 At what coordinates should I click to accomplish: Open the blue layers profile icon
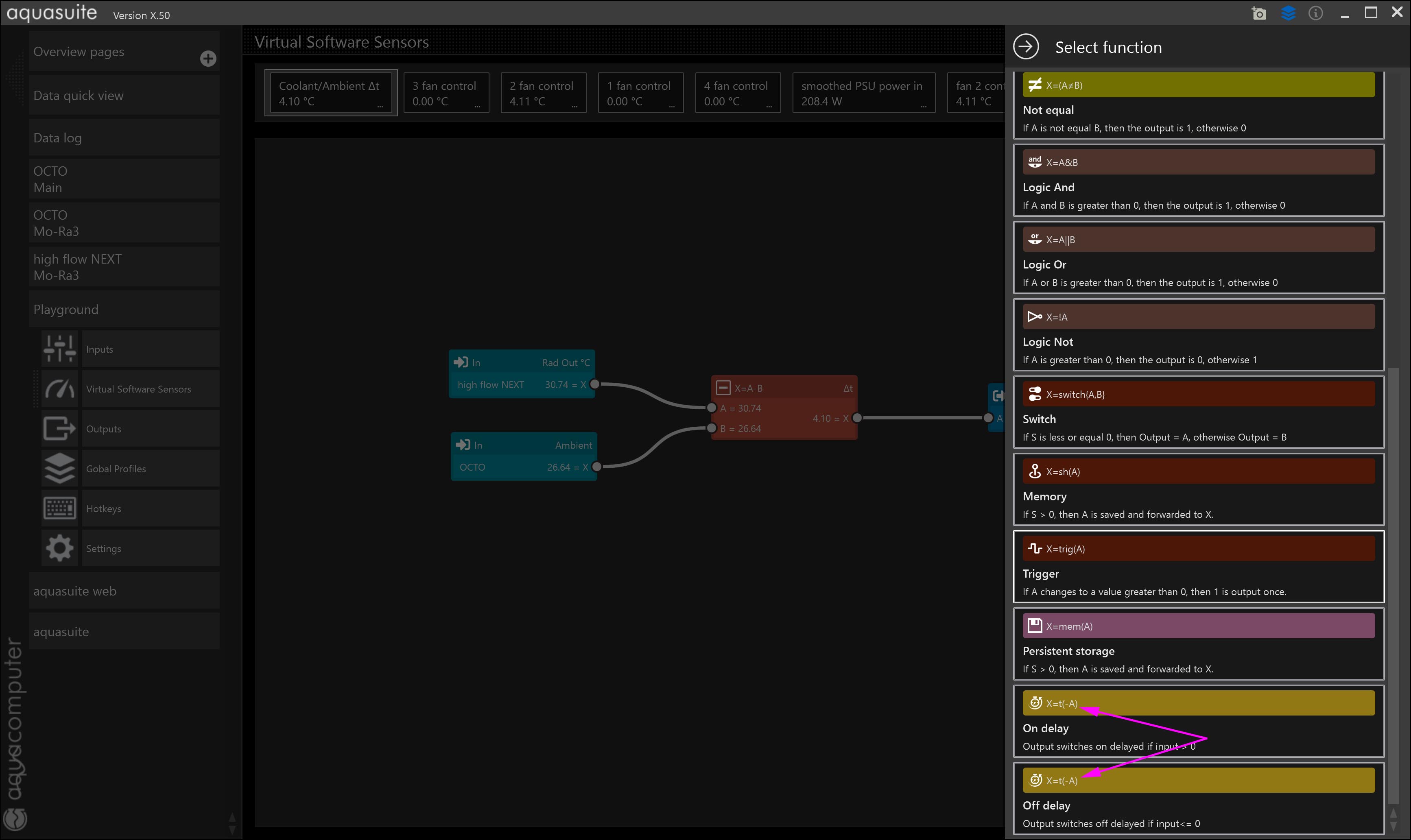tap(1288, 13)
